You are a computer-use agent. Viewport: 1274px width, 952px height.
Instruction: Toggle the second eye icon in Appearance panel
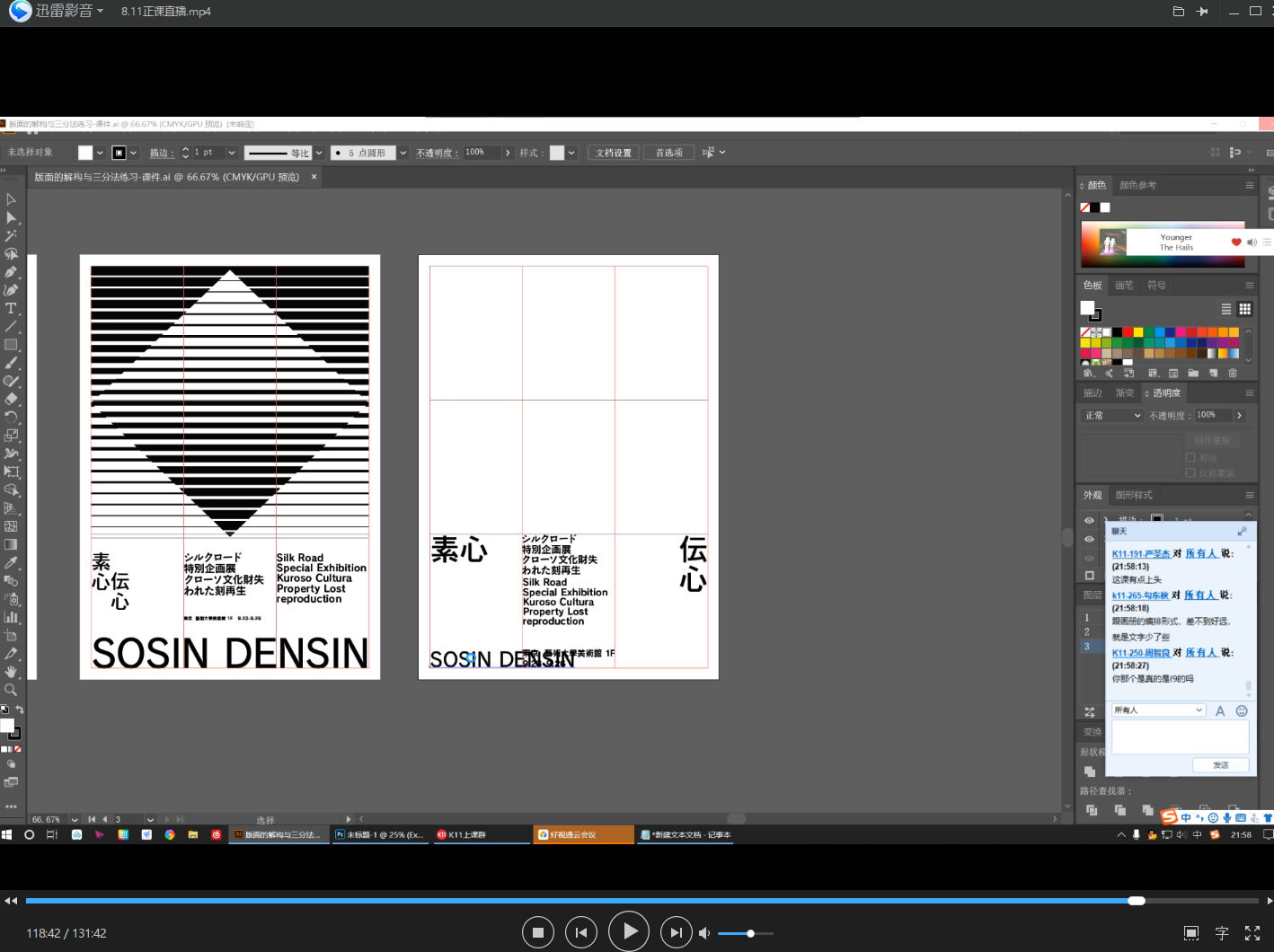[x=1089, y=539]
